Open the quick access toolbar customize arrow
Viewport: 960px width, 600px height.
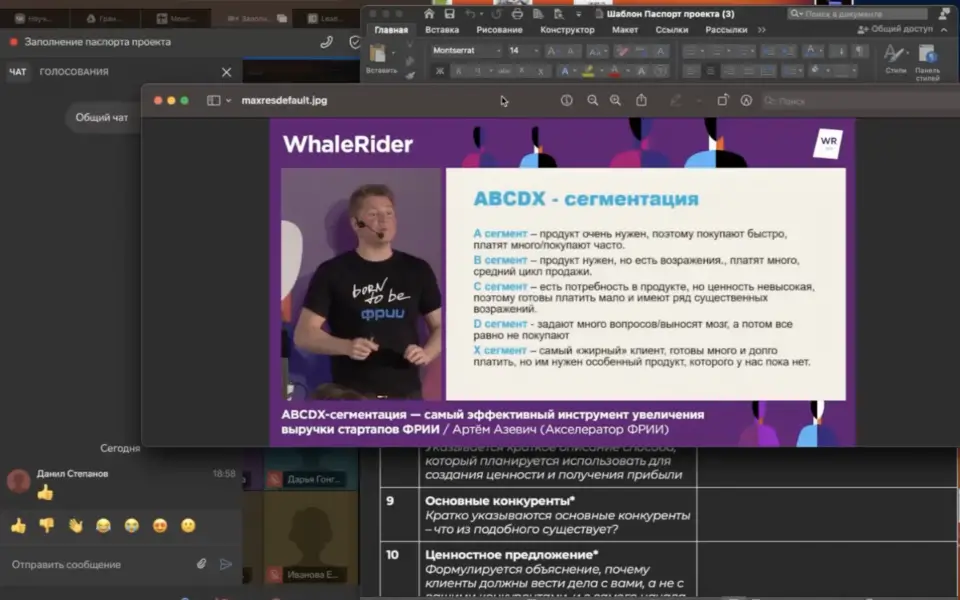pos(578,13)
